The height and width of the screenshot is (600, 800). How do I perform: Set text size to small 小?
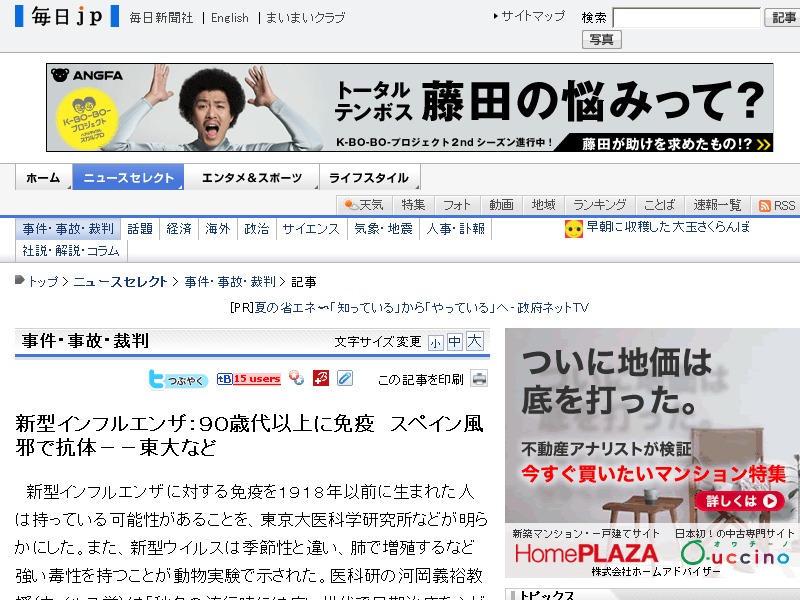(x=435, y=342)
